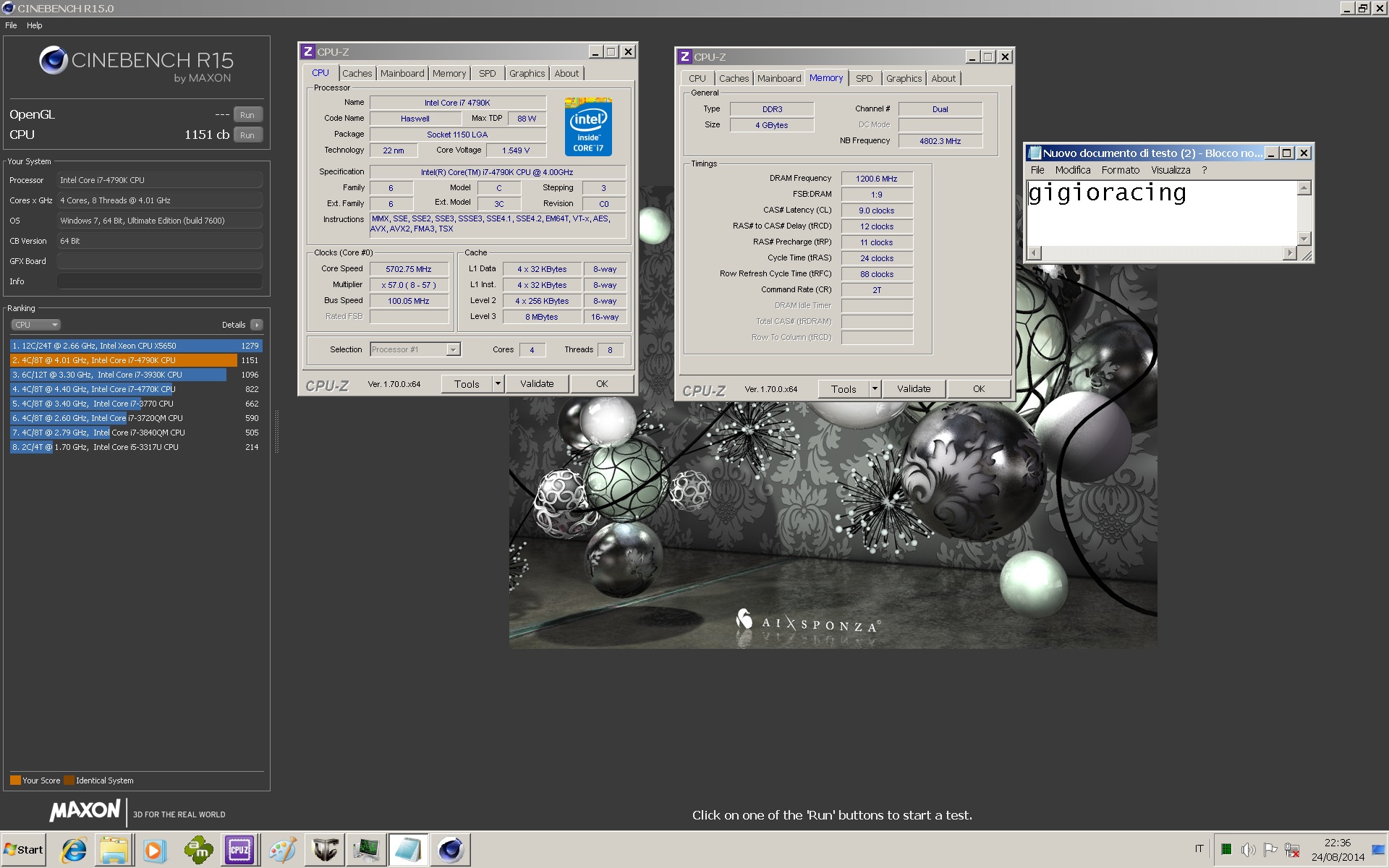Screen dimensions: 1389x868
Task: Run the OpenGL benchmark
Action: point(247,115)
